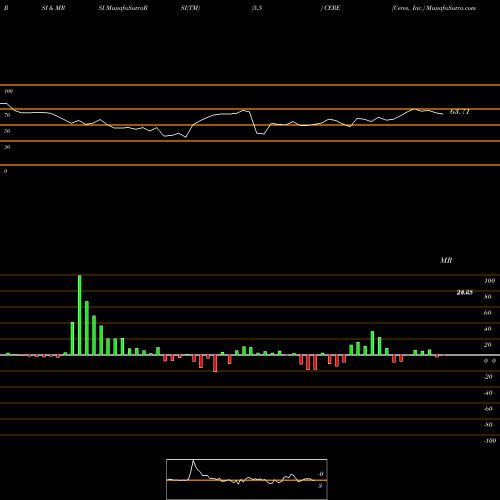Click the SI & MR header text
The height and width of the screenshot is (500, 500).
pos(53,8)
